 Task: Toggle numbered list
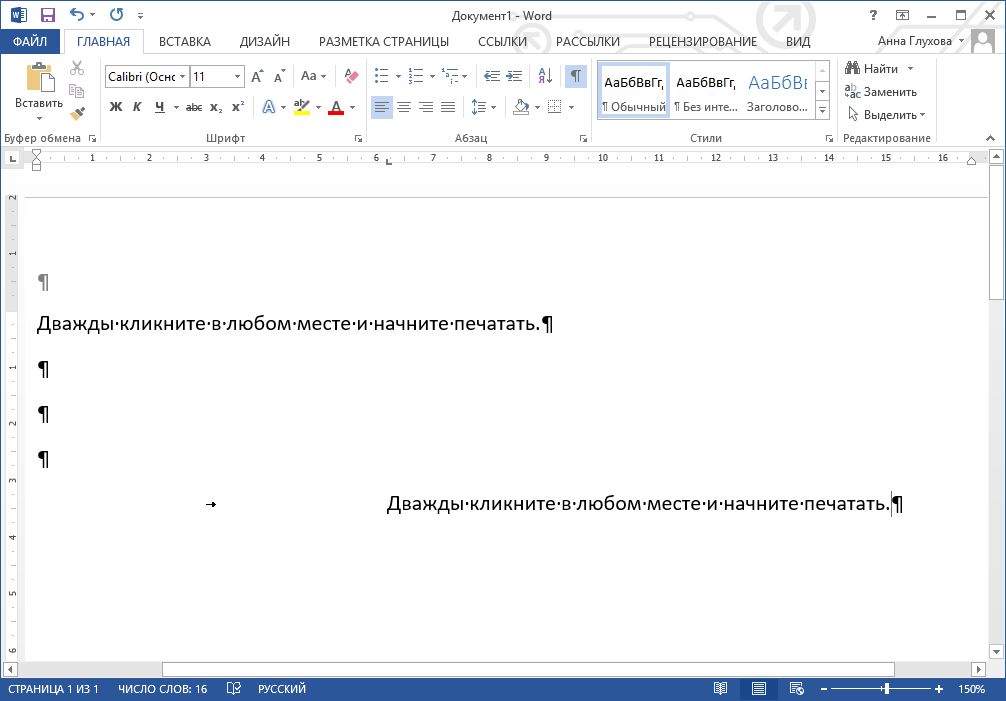click(416, 76)
